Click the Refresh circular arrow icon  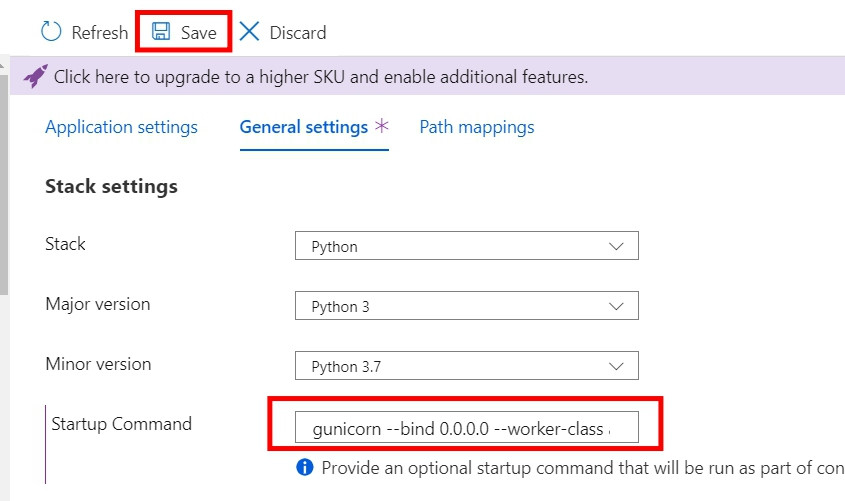(51, 32)
